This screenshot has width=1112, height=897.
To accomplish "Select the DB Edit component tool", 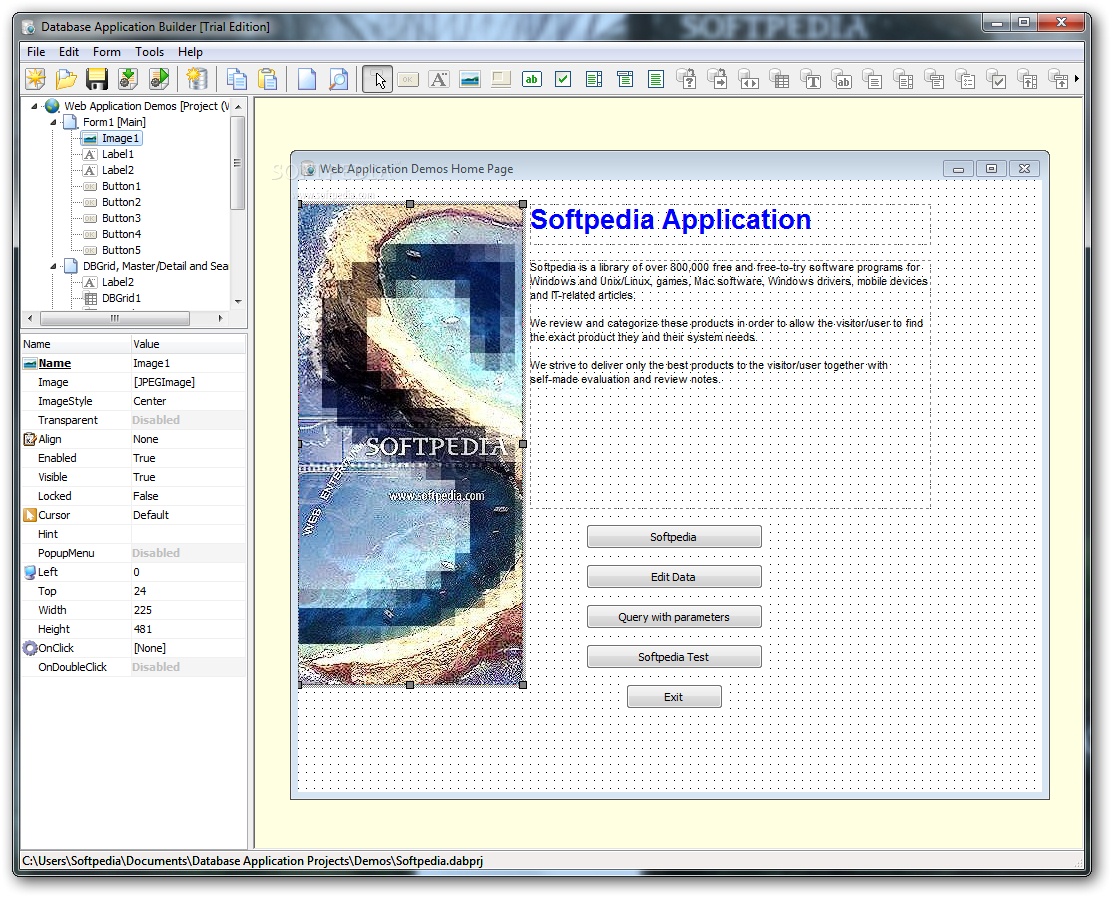I will click(842, 79).
